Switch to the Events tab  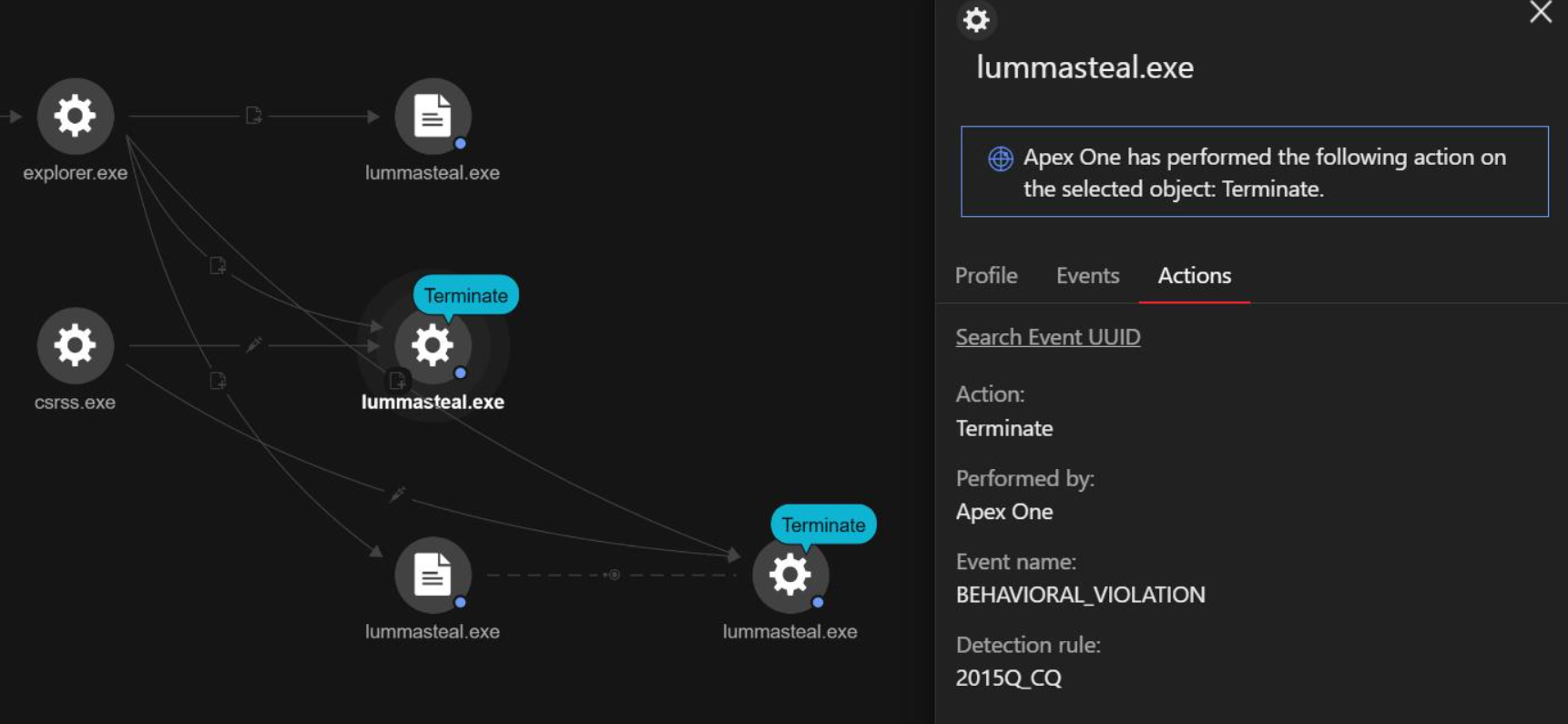pos(1088,275)
